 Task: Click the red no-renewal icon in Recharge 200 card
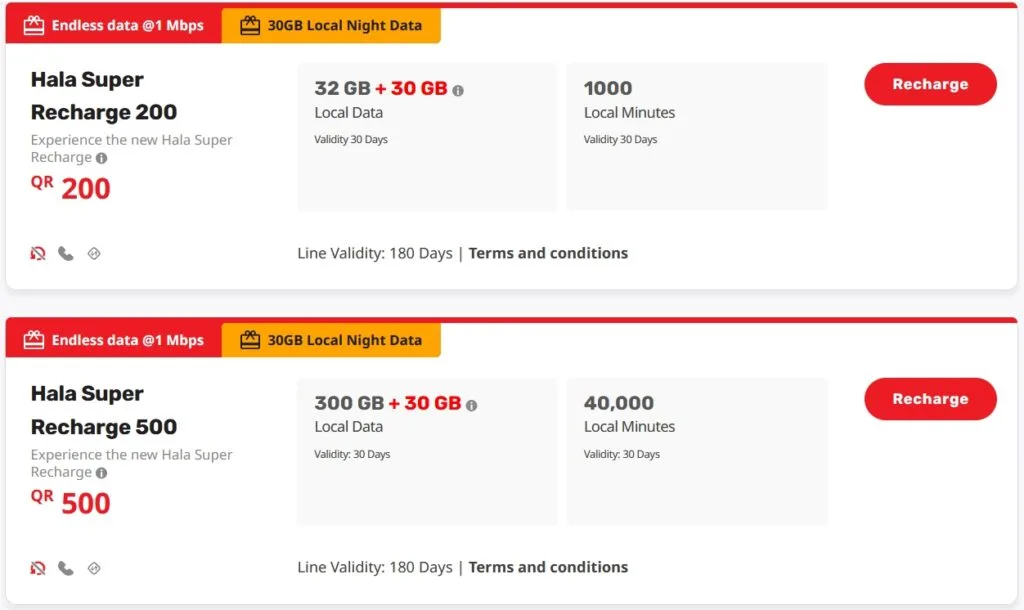point(38,254)
